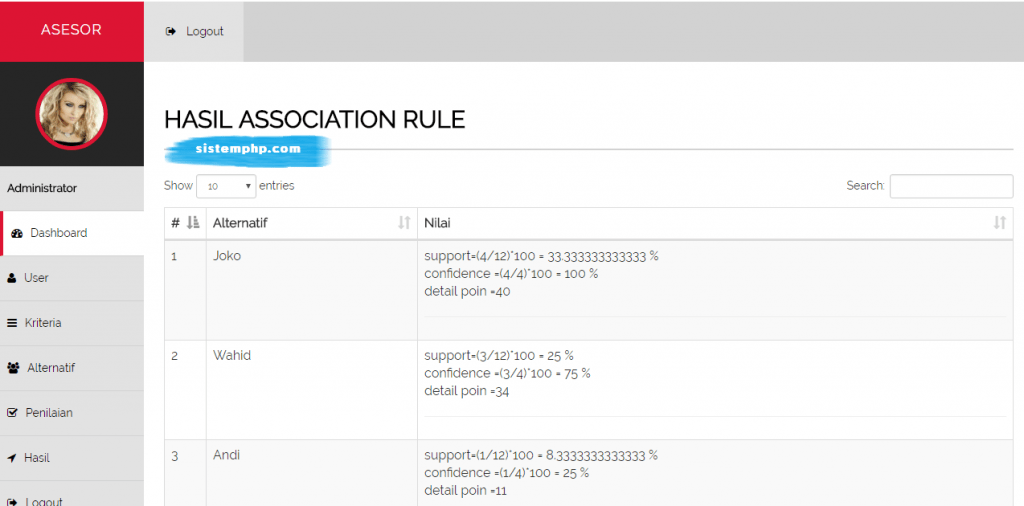
Task: Select the Andi cell in the table
Action: click(x=312, y=473)
